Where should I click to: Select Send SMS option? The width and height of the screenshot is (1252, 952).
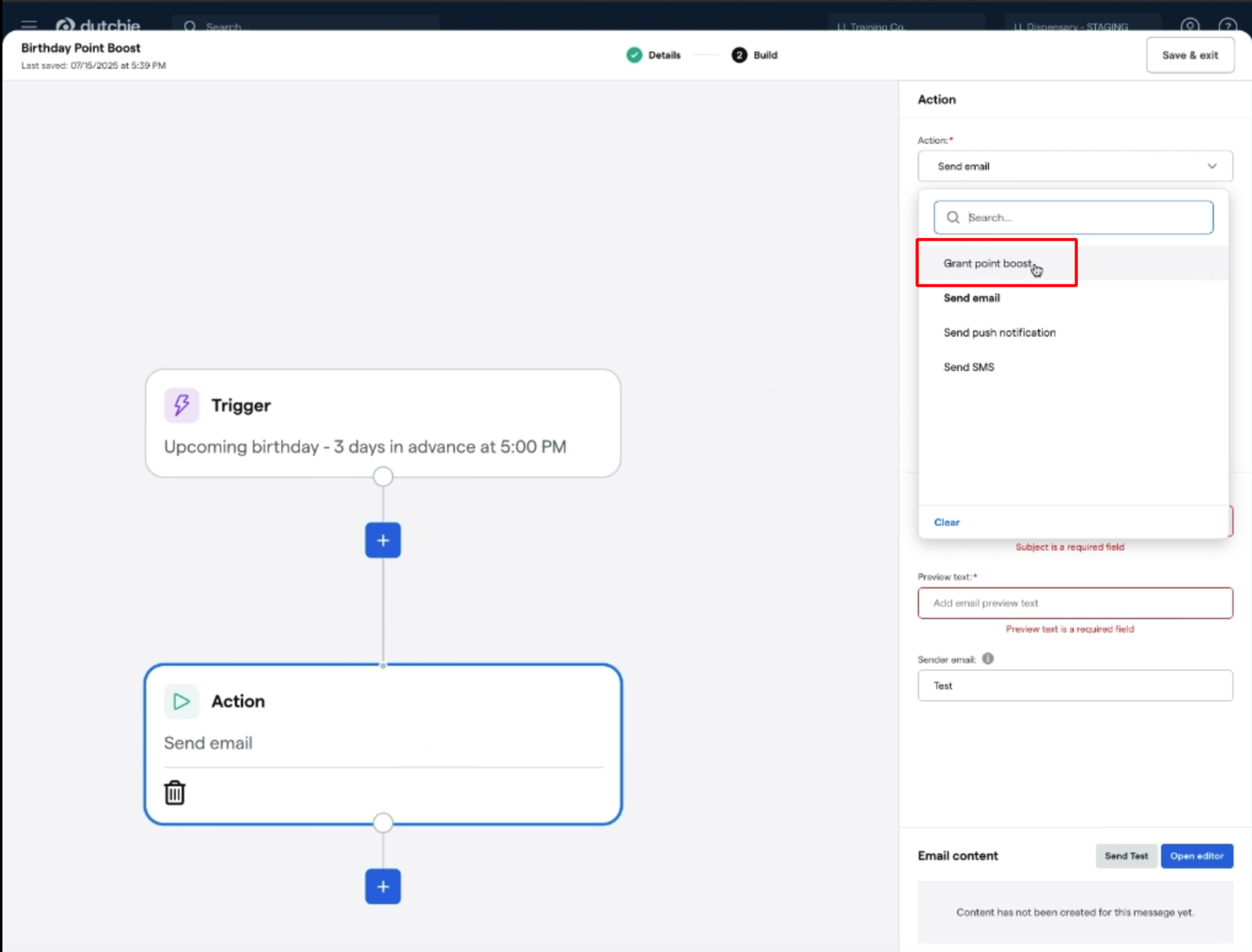click(x=1073, y=367)
